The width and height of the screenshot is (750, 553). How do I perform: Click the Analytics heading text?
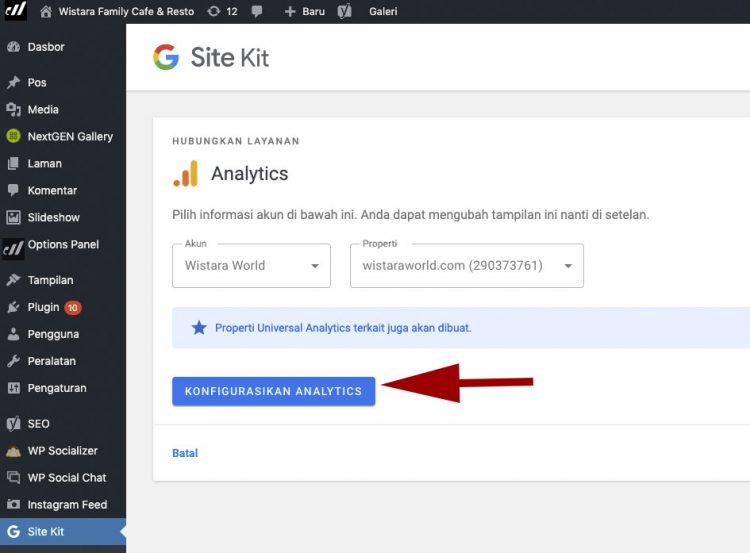tap(250, 174)
